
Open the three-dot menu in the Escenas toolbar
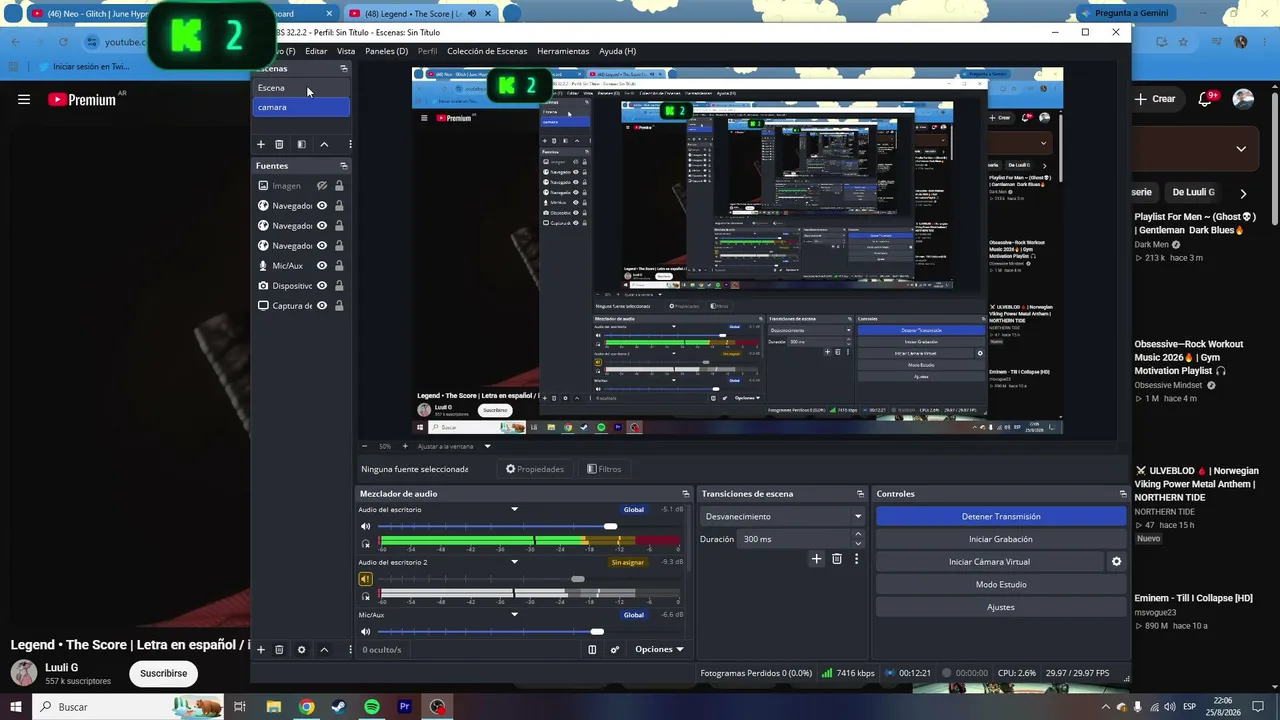(x=349, y=145)
